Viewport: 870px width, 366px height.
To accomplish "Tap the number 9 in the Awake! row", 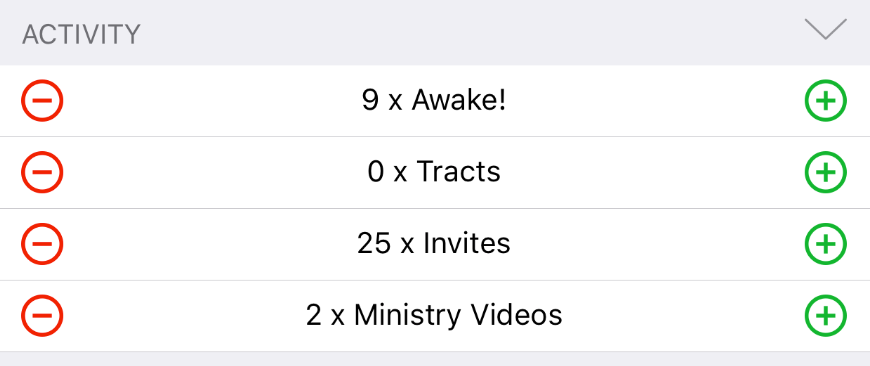I will tap(370, 100).
